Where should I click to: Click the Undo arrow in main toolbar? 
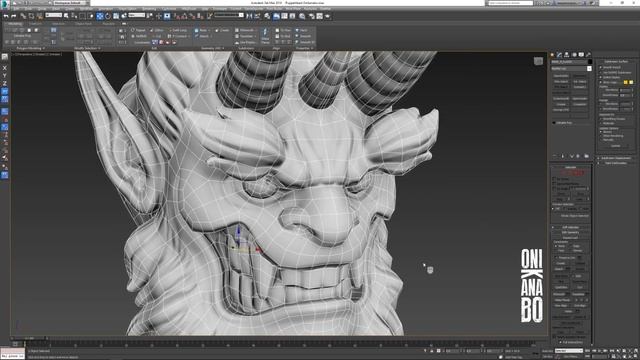point(6,16)
